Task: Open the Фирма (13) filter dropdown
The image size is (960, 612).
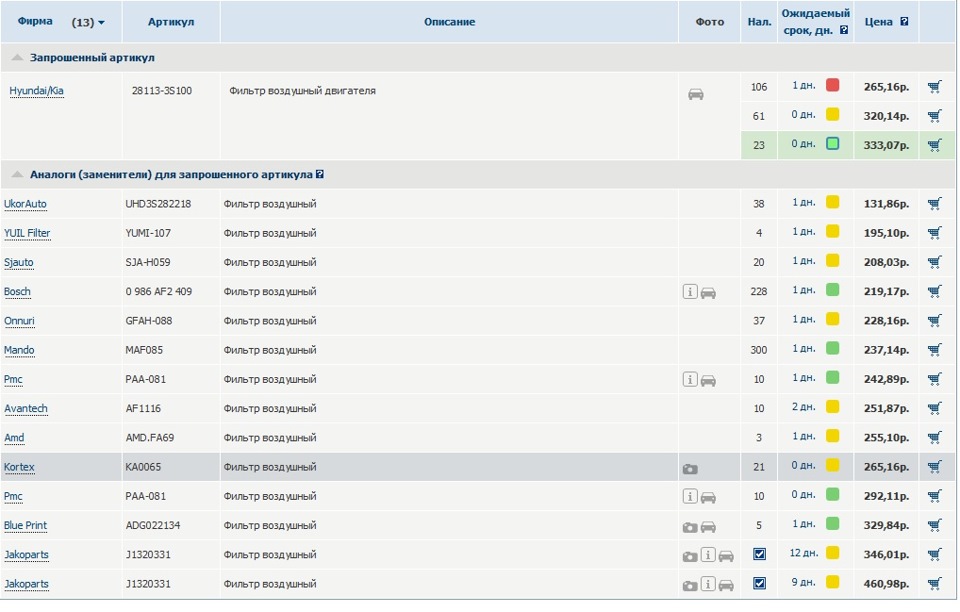Action: pos(89,22)
